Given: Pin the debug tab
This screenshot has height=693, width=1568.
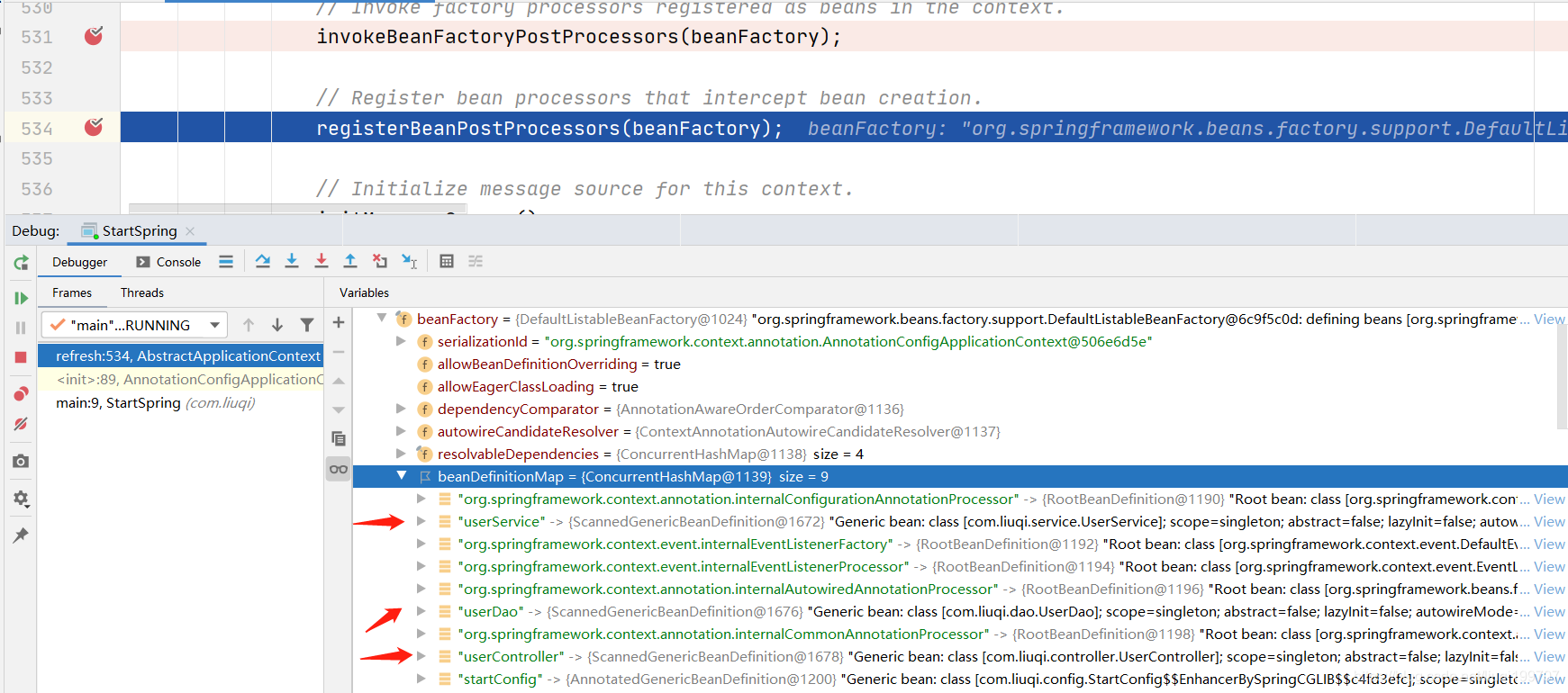Looking at the screenshot, I should click(x=21, y=535).
